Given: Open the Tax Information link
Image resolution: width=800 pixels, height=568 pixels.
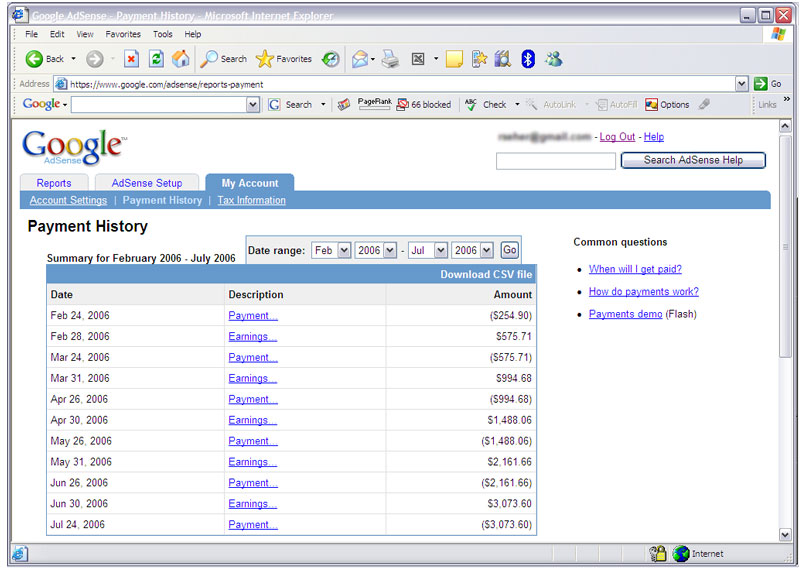Looking at the screenshot, I should [x=252, y=200].
